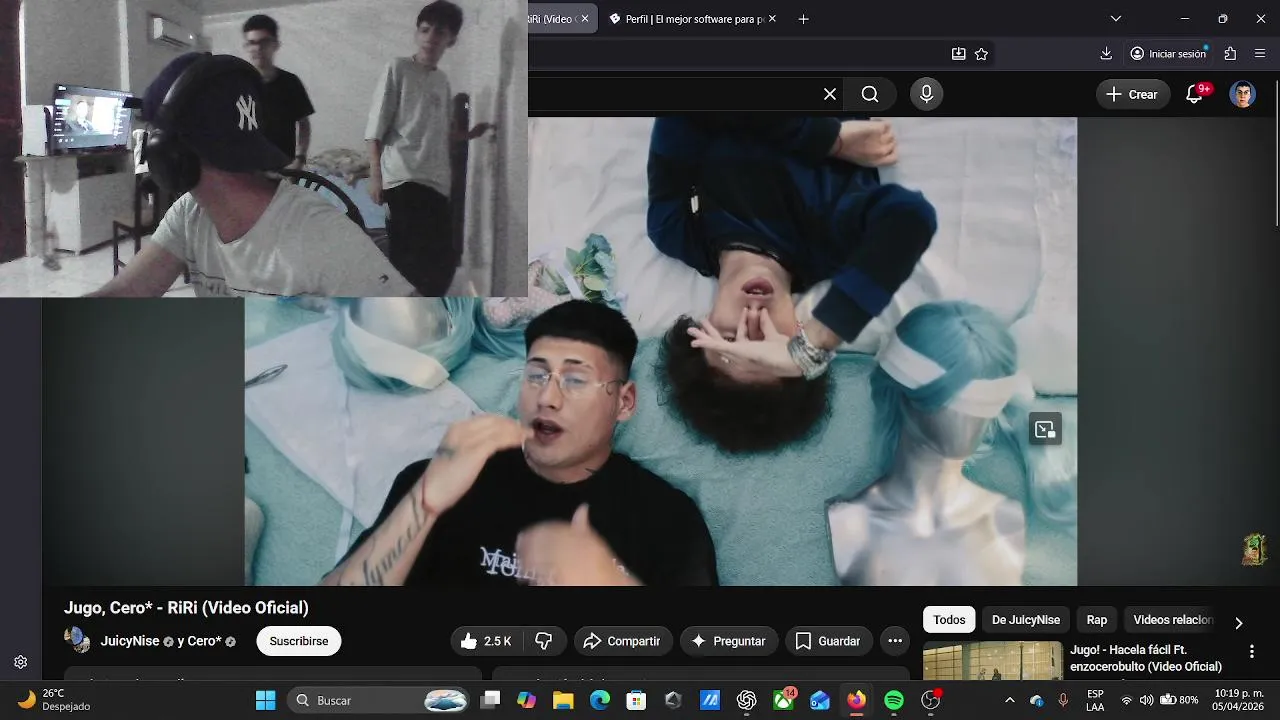Click the YouTube search magnifier button

tap(870, 94)
